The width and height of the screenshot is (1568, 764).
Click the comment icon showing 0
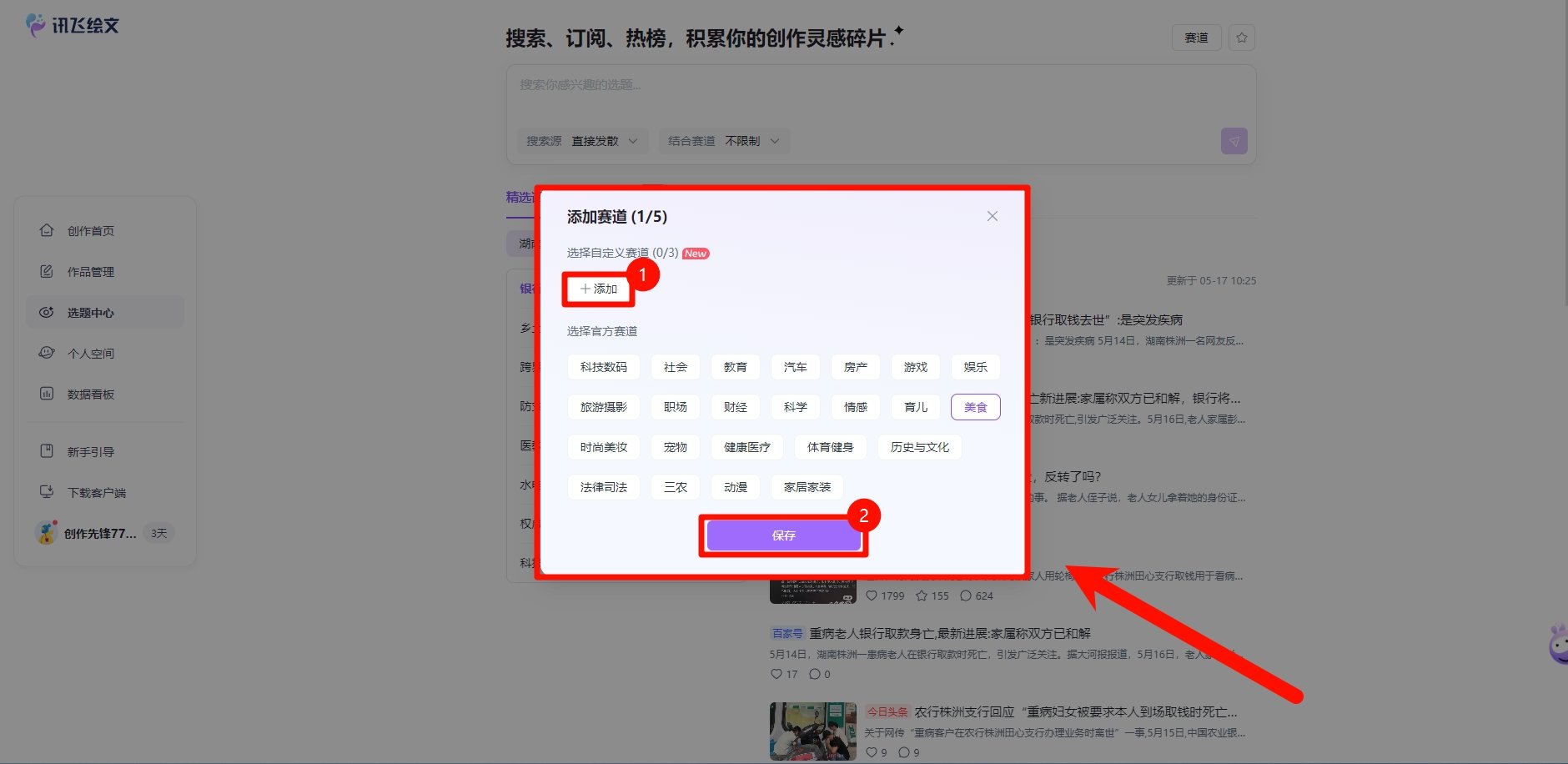point(815,674)
